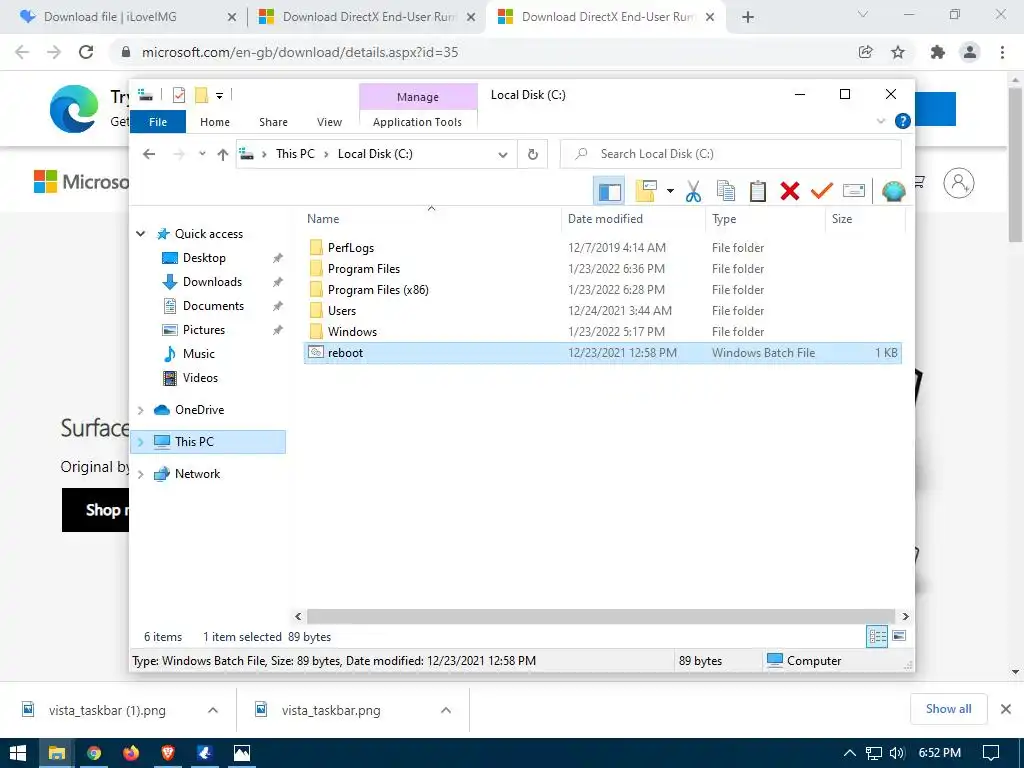Sort by Date modified column header

[632, 219]
